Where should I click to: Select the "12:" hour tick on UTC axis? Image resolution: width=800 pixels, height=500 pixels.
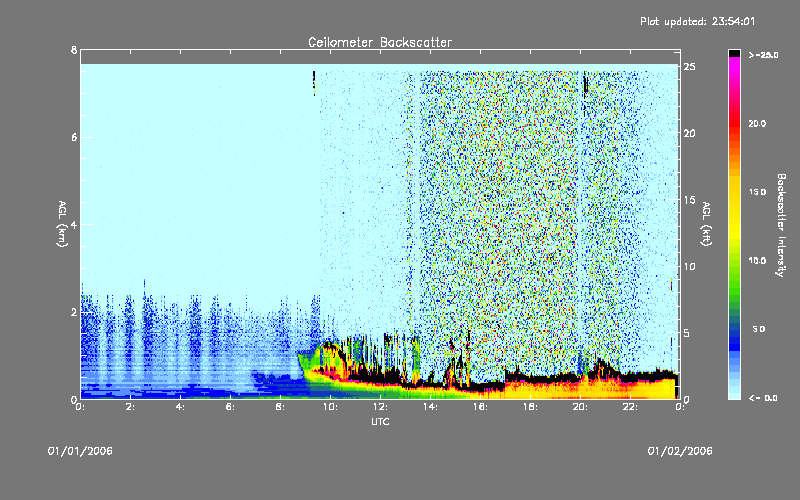[380, 407]
